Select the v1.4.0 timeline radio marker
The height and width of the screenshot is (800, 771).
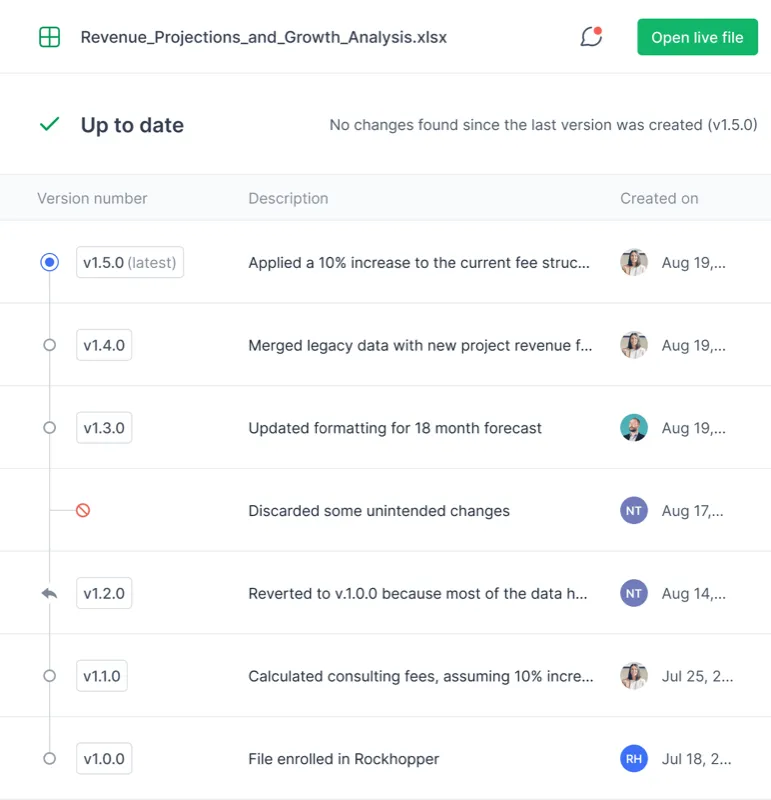pyautogui.click(x=49, y=345)
